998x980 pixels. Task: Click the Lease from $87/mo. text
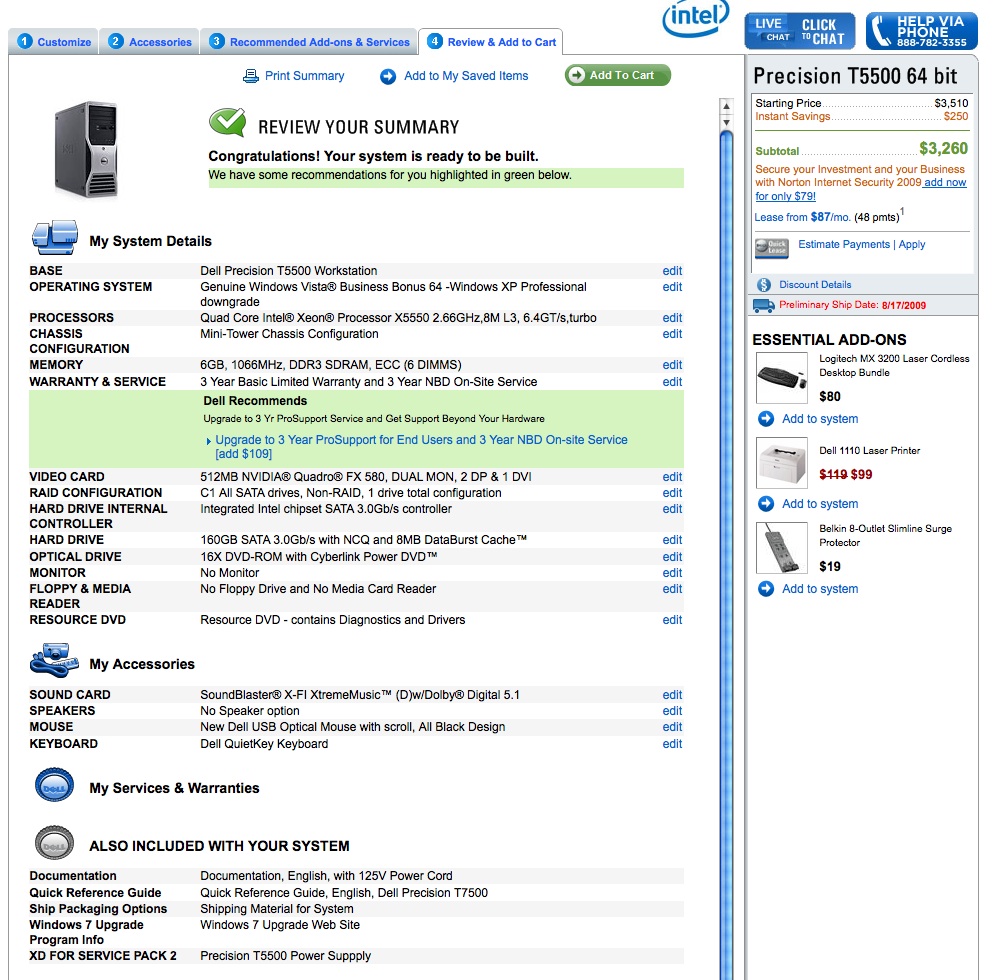(802, 218)
